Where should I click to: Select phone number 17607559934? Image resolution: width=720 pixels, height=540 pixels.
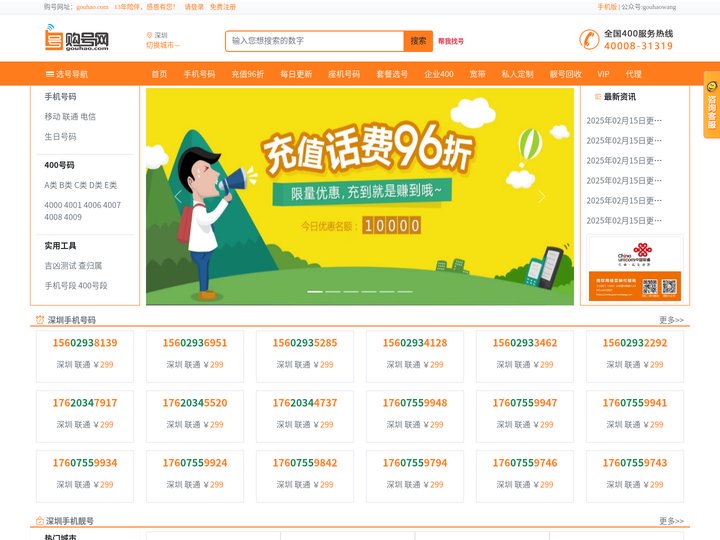(85, 462)
